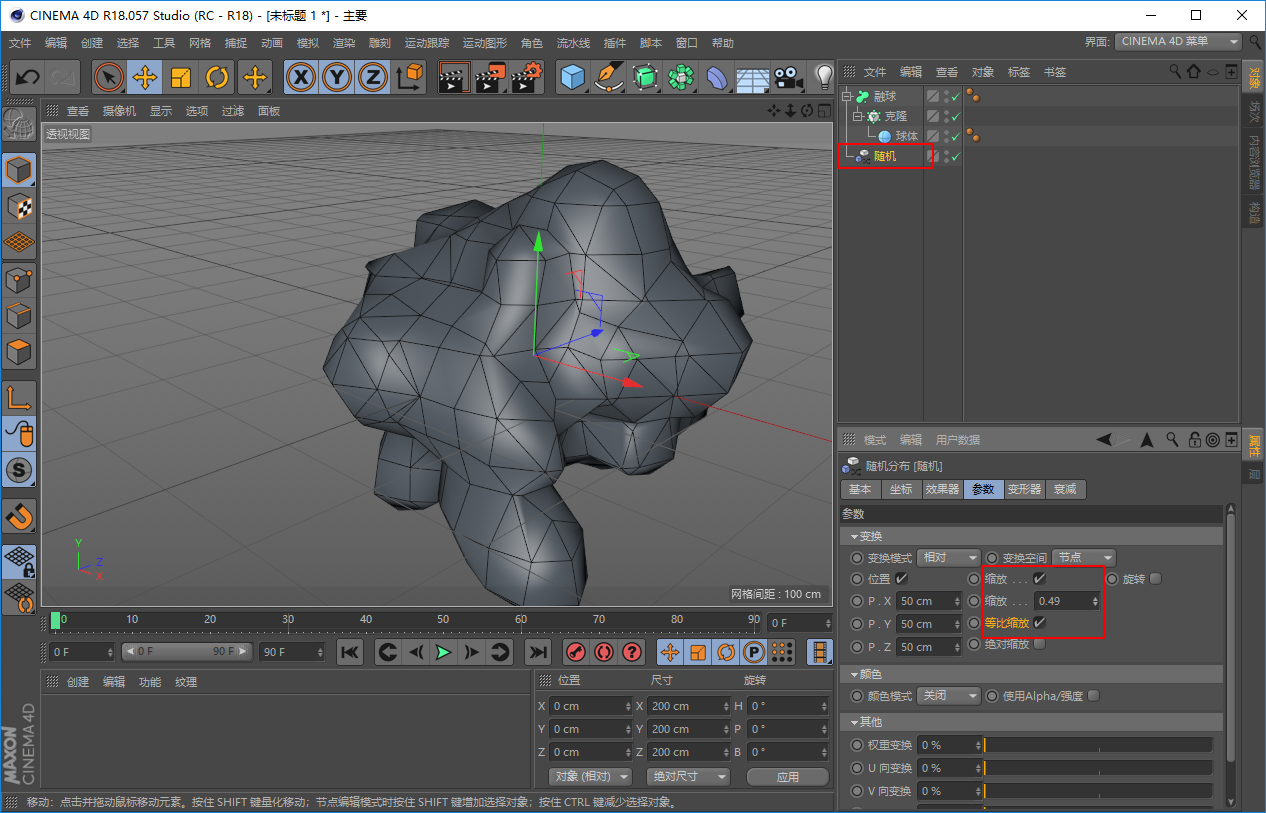This screenshot has height=813, width=1266.
Task: Add a light object
Action: tap(824, 77)
